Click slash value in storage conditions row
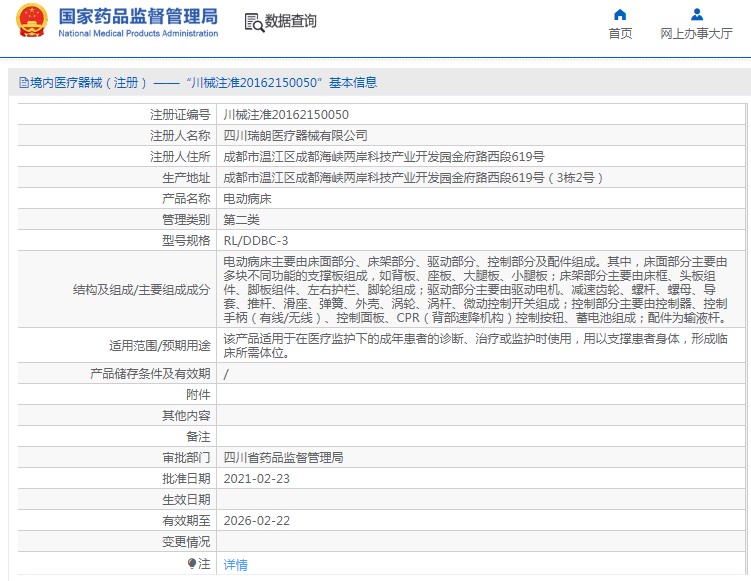Viewport: 751px width, 581px height. (226, 374)
